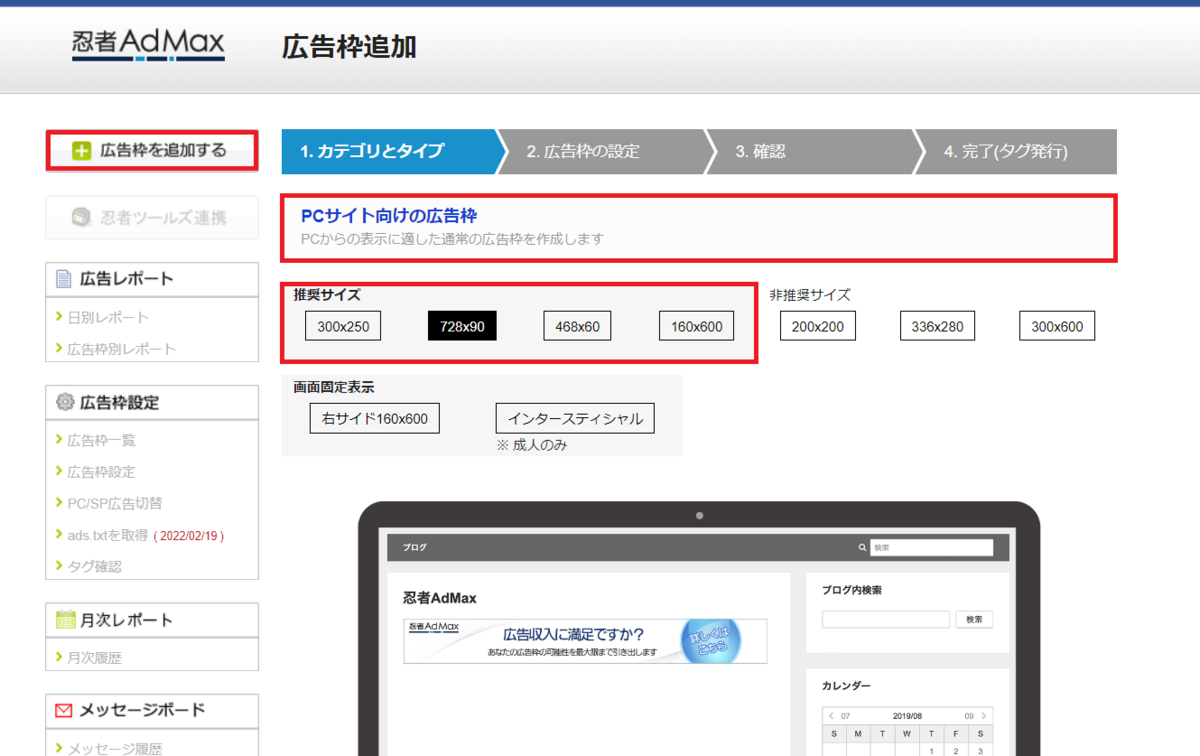Select step 1. カテゴリとタイプ
Screen dimensions: 1200x756
(389, 152)
